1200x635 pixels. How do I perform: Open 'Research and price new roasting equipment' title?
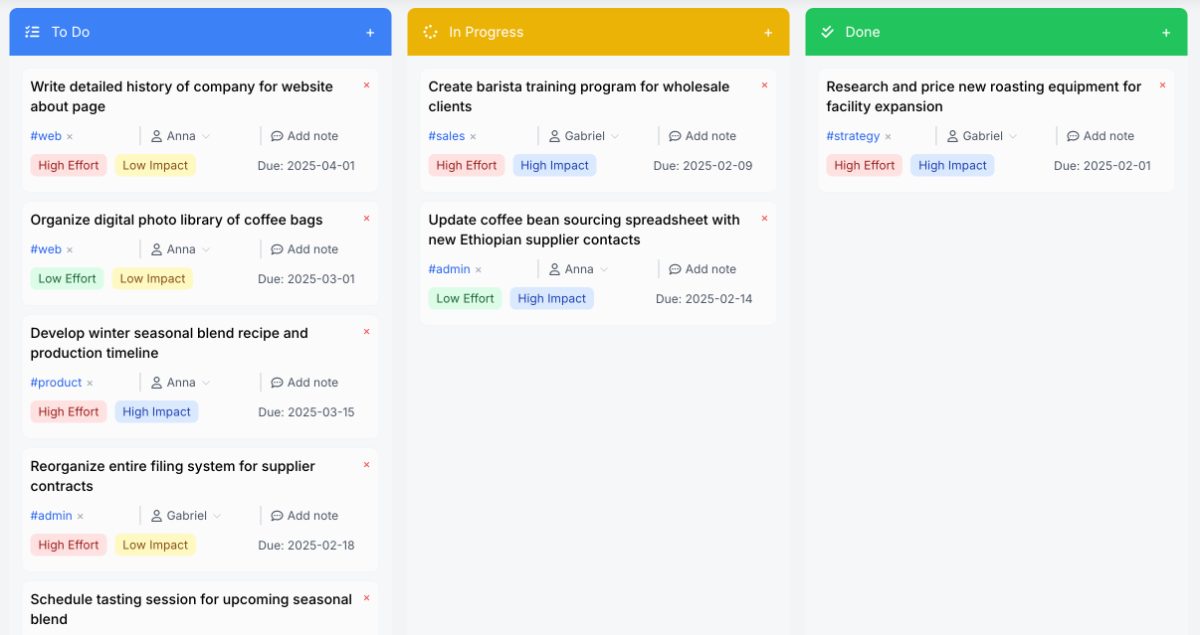[984, 97]
